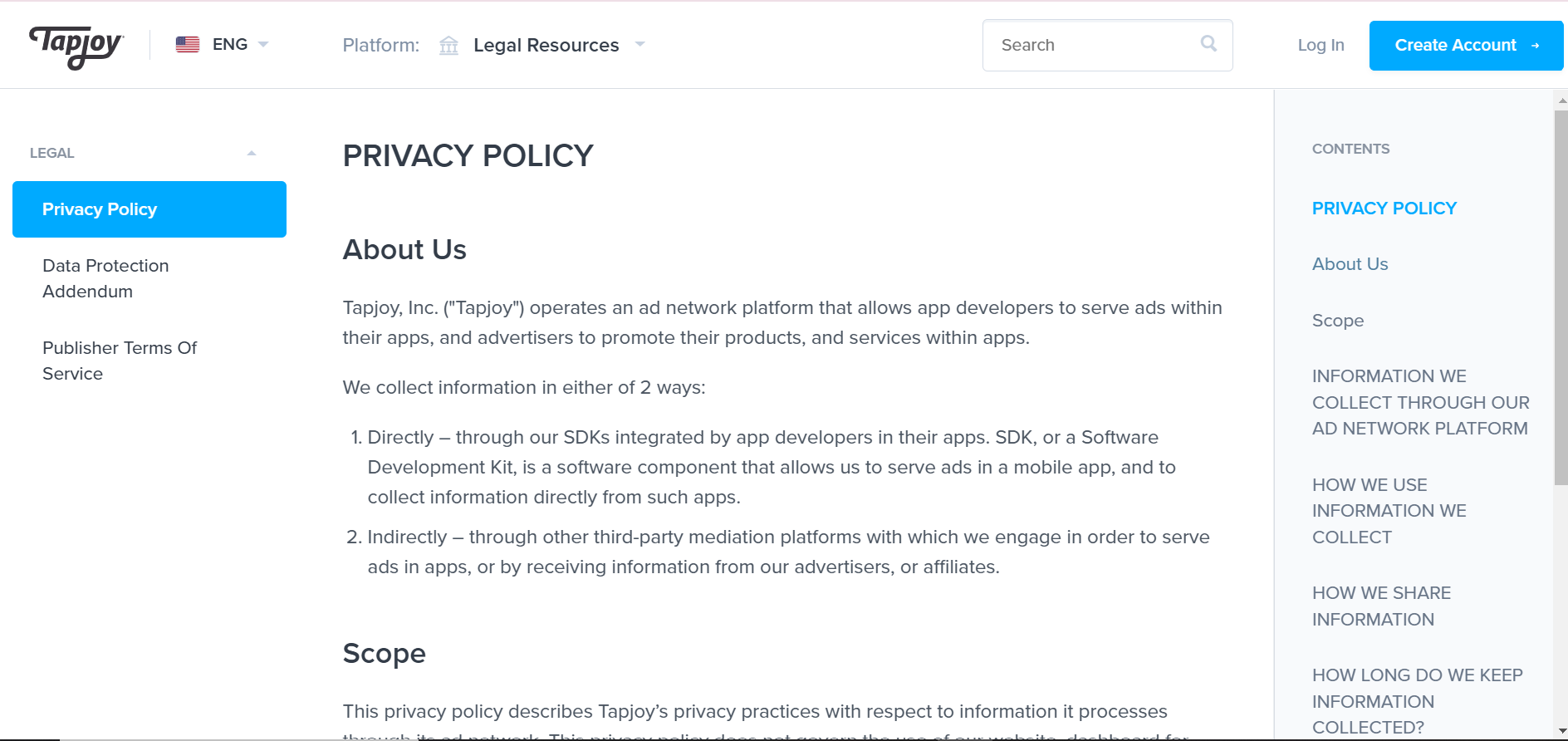The width and height of the screenshot is (1568, 741).
Task: Click the US flag language icon
Action: 188,45
